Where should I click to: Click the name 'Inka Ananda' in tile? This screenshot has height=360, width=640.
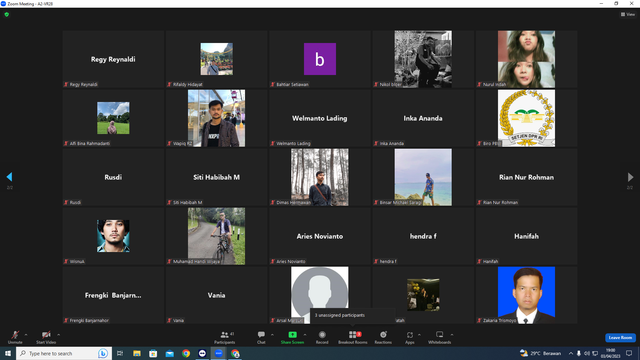(423, 118)
